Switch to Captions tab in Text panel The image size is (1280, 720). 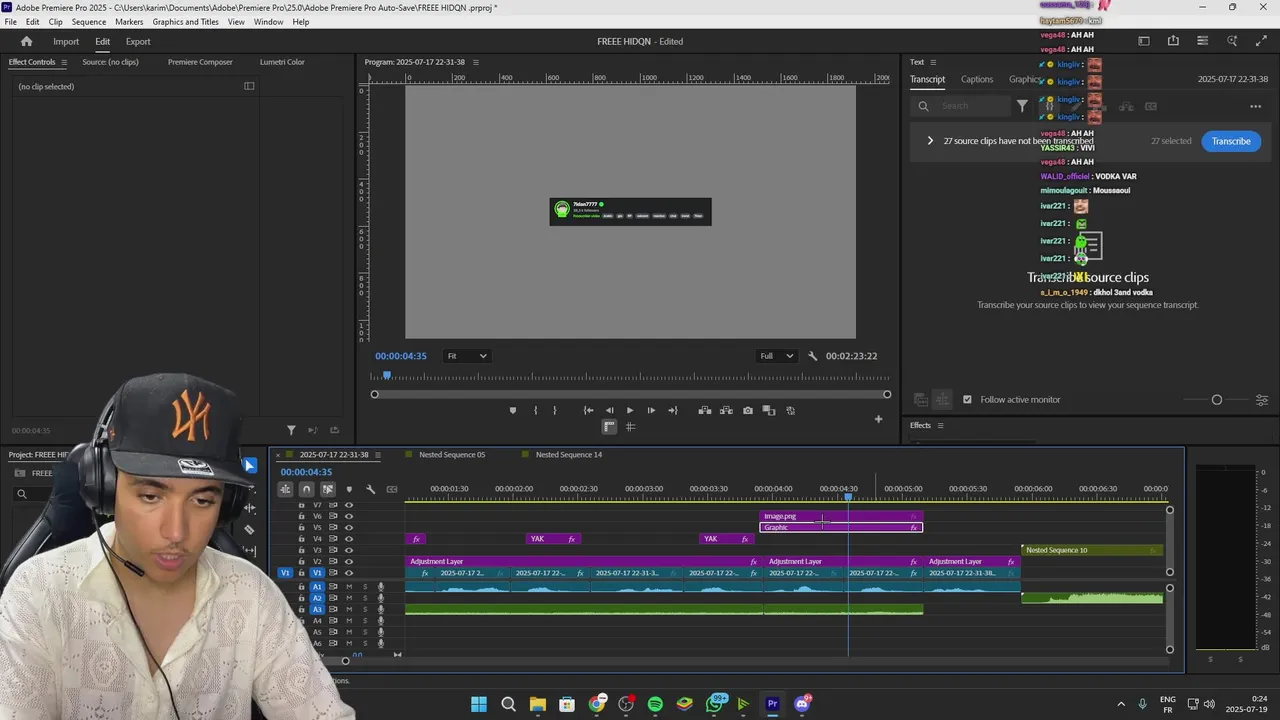(977, 79)
